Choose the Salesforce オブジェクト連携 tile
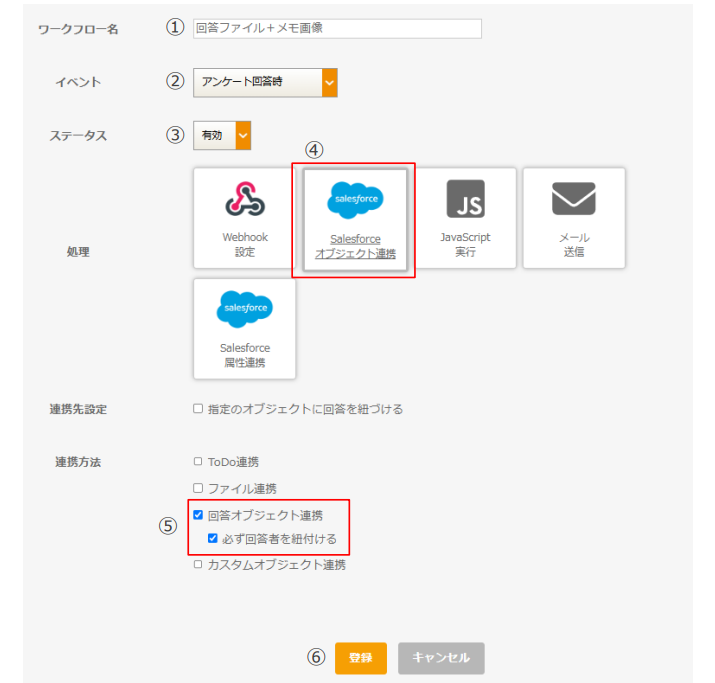This screenshot has height=683, width=715. tap(355, 220)
